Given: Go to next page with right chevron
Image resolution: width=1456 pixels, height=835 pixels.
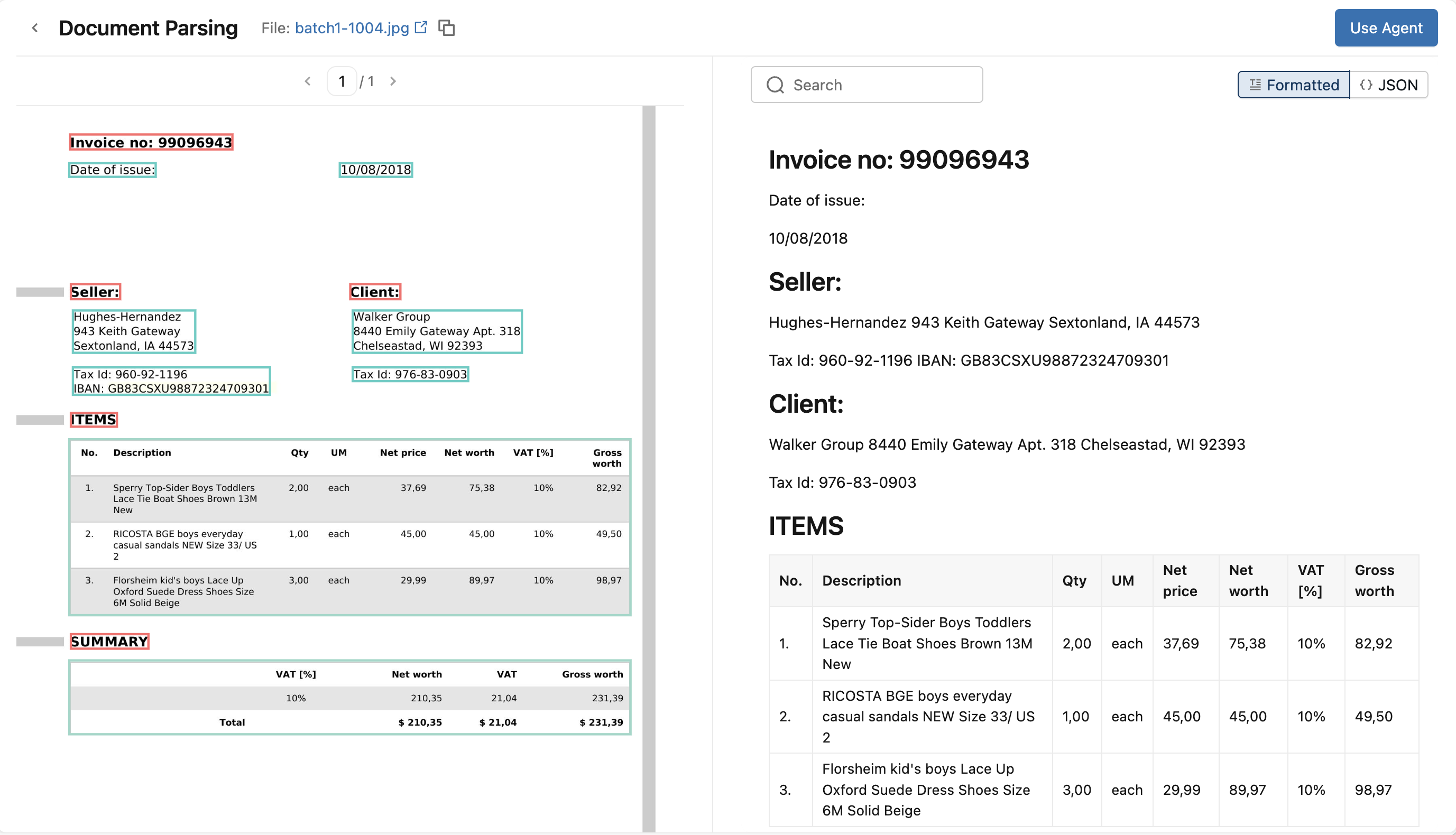Looking at the screenshot, I should (x=393, y=81).
